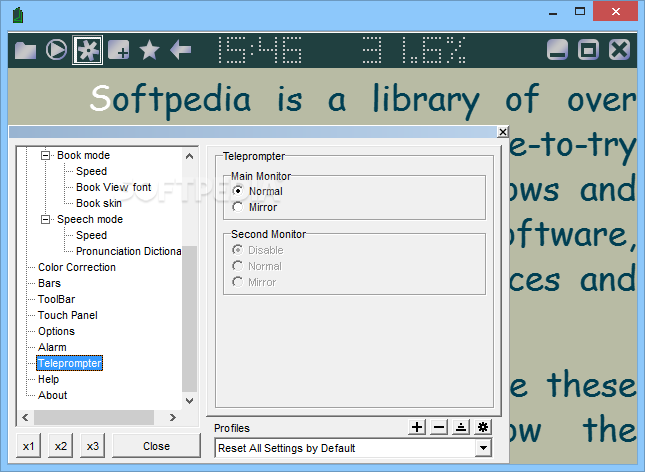Image resolution: width=645 pixels, height=472 pixels.
Task: Select Teleprompter in settings tree
Action: tap(70, 363)
